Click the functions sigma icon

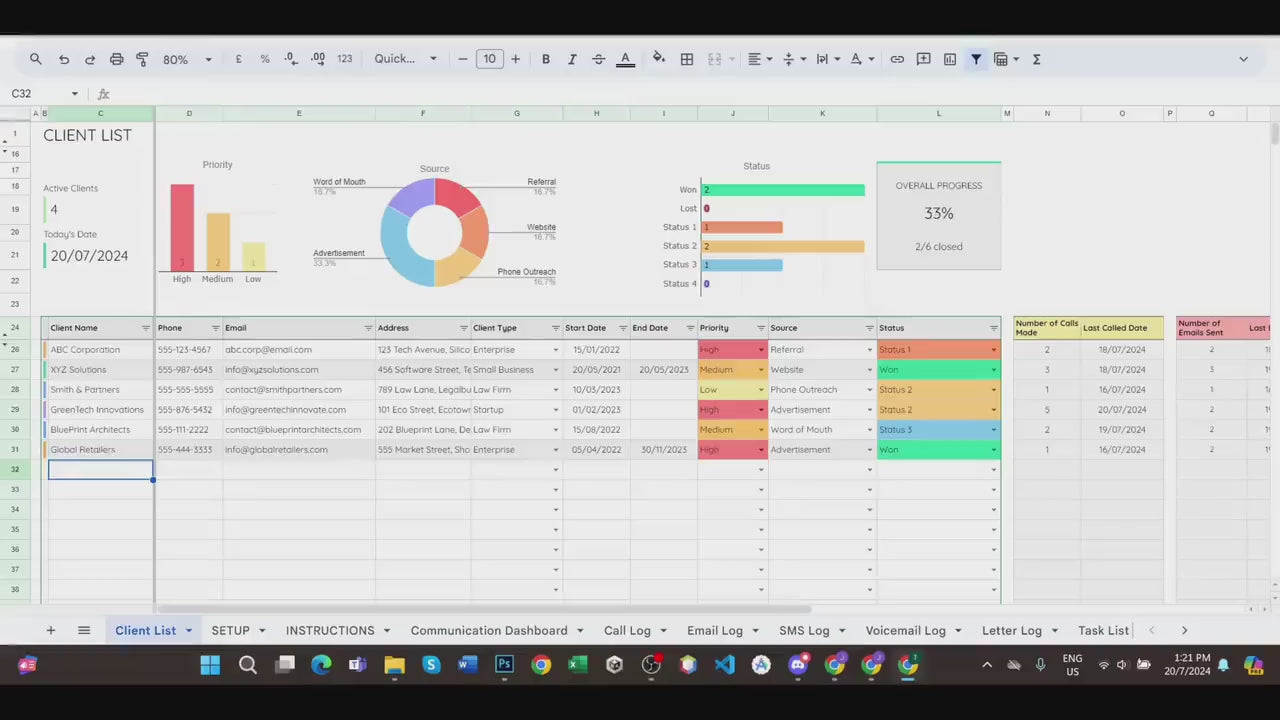pos(1036,59)
